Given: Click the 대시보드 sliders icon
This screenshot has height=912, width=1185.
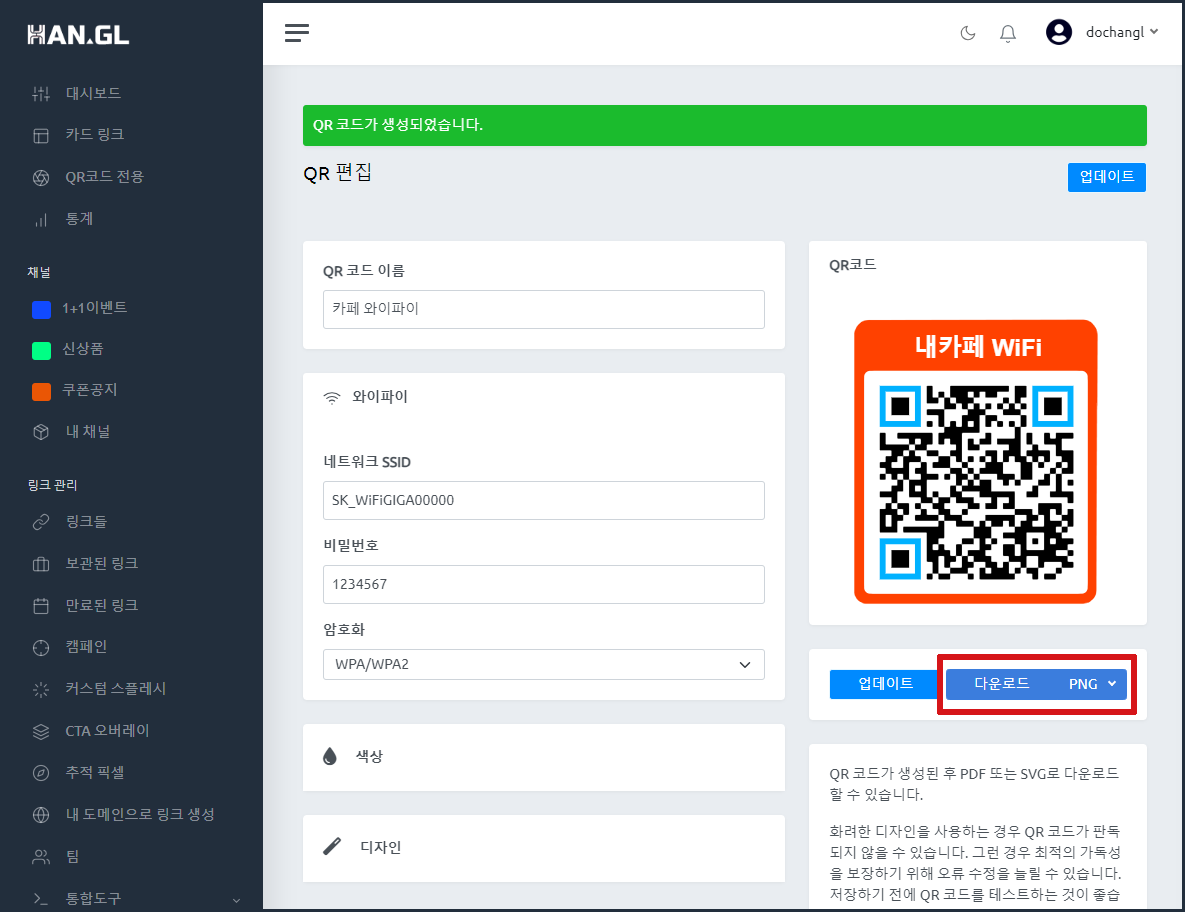Looking at the screenshot, I should pyautogui.click(x=41, y=94).
